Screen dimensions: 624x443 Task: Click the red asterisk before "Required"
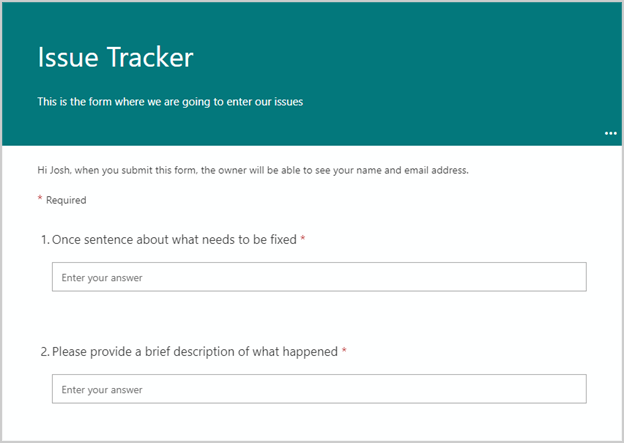tap(40, 199)
